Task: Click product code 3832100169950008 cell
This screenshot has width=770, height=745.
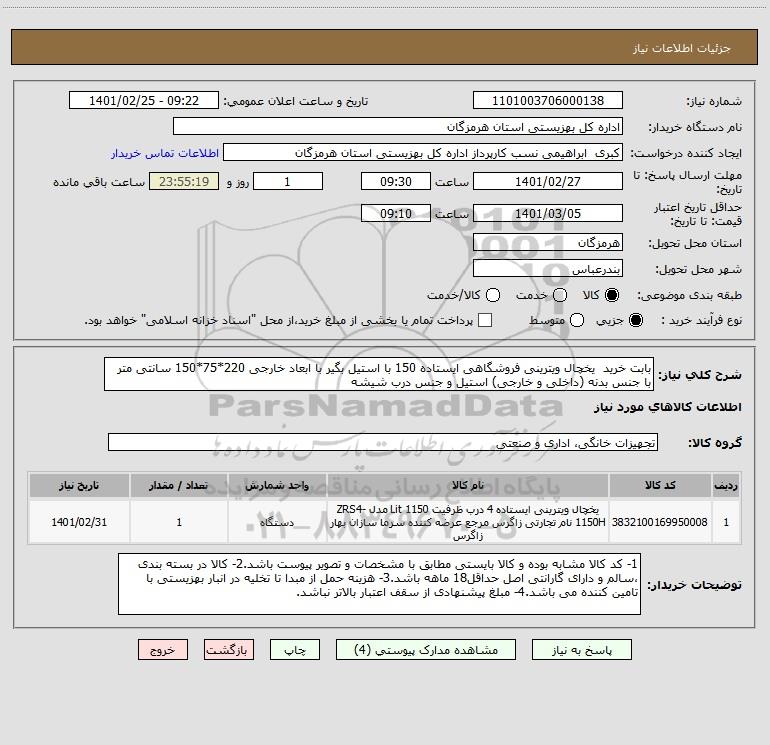Action: [x=660, y=522]
